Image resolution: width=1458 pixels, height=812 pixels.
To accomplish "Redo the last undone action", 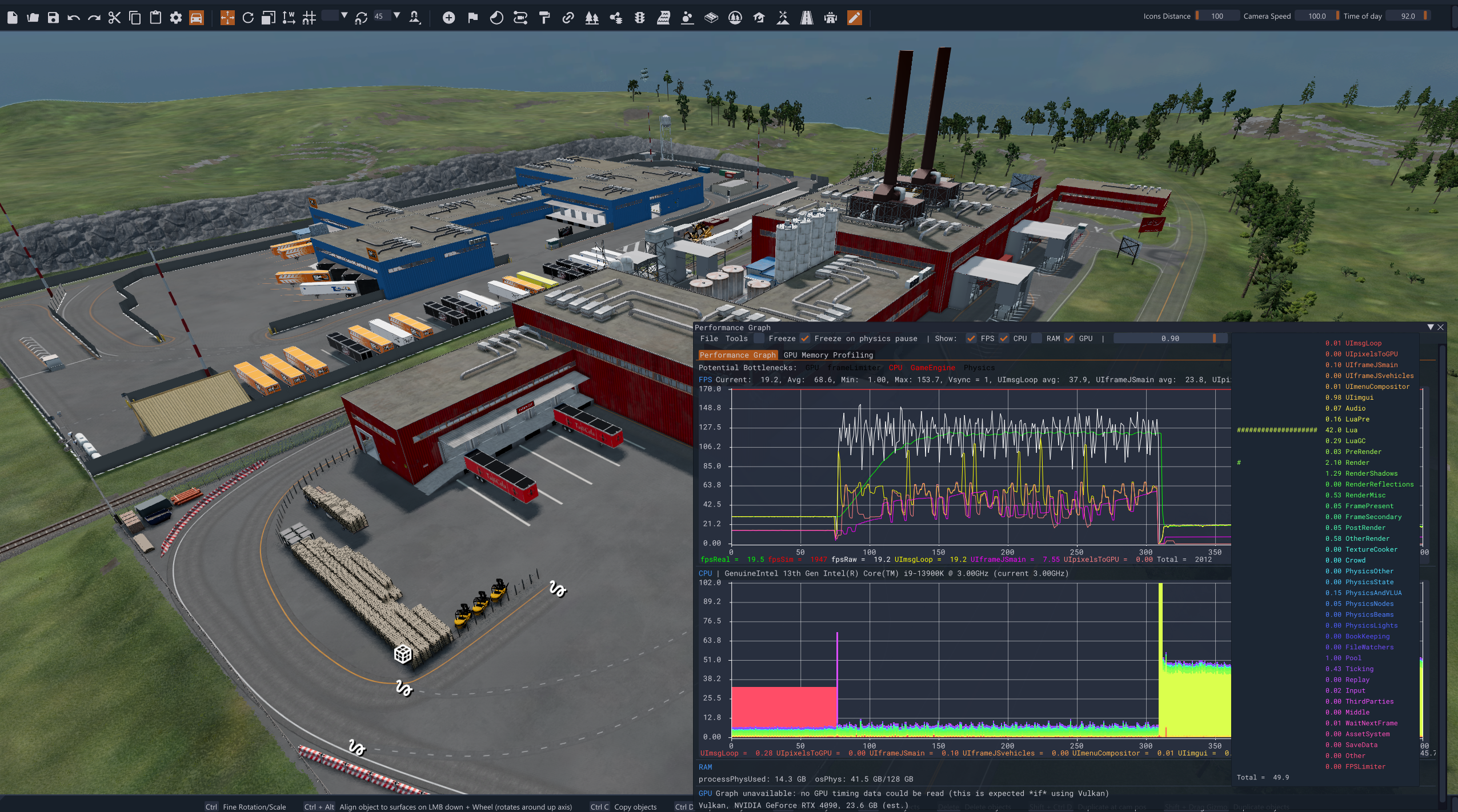I will point(94,17).
